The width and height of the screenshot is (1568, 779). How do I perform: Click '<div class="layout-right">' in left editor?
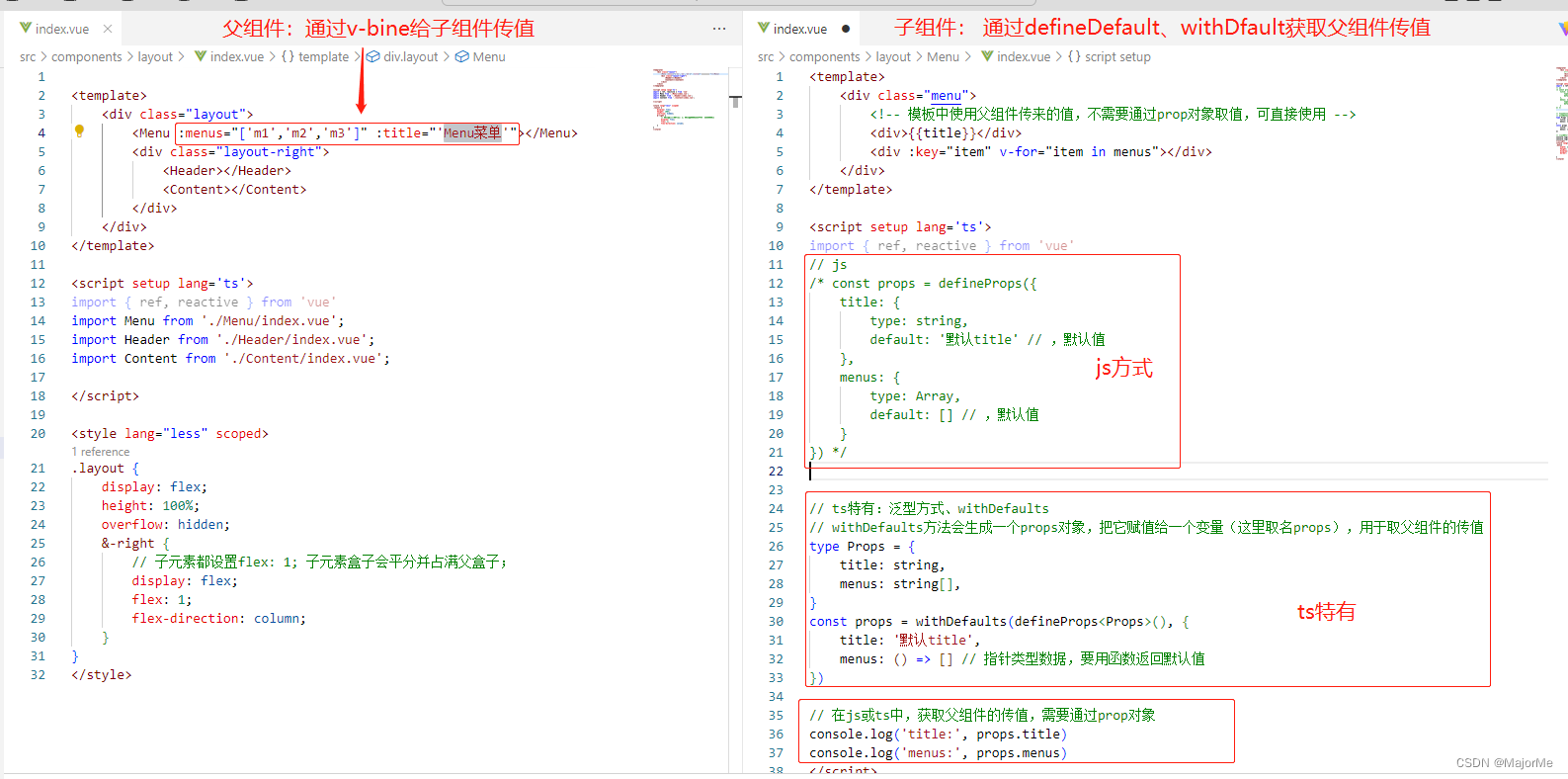(x=230, y=152)
